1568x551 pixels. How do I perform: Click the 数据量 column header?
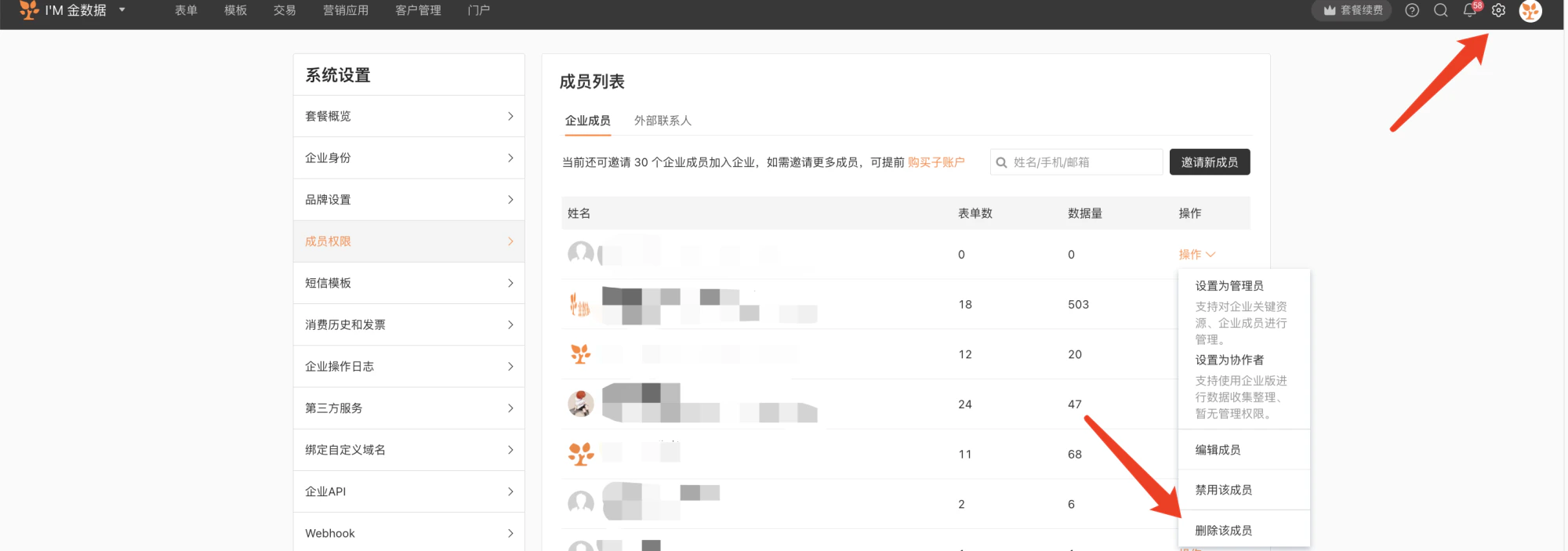tap(1085, 213)
